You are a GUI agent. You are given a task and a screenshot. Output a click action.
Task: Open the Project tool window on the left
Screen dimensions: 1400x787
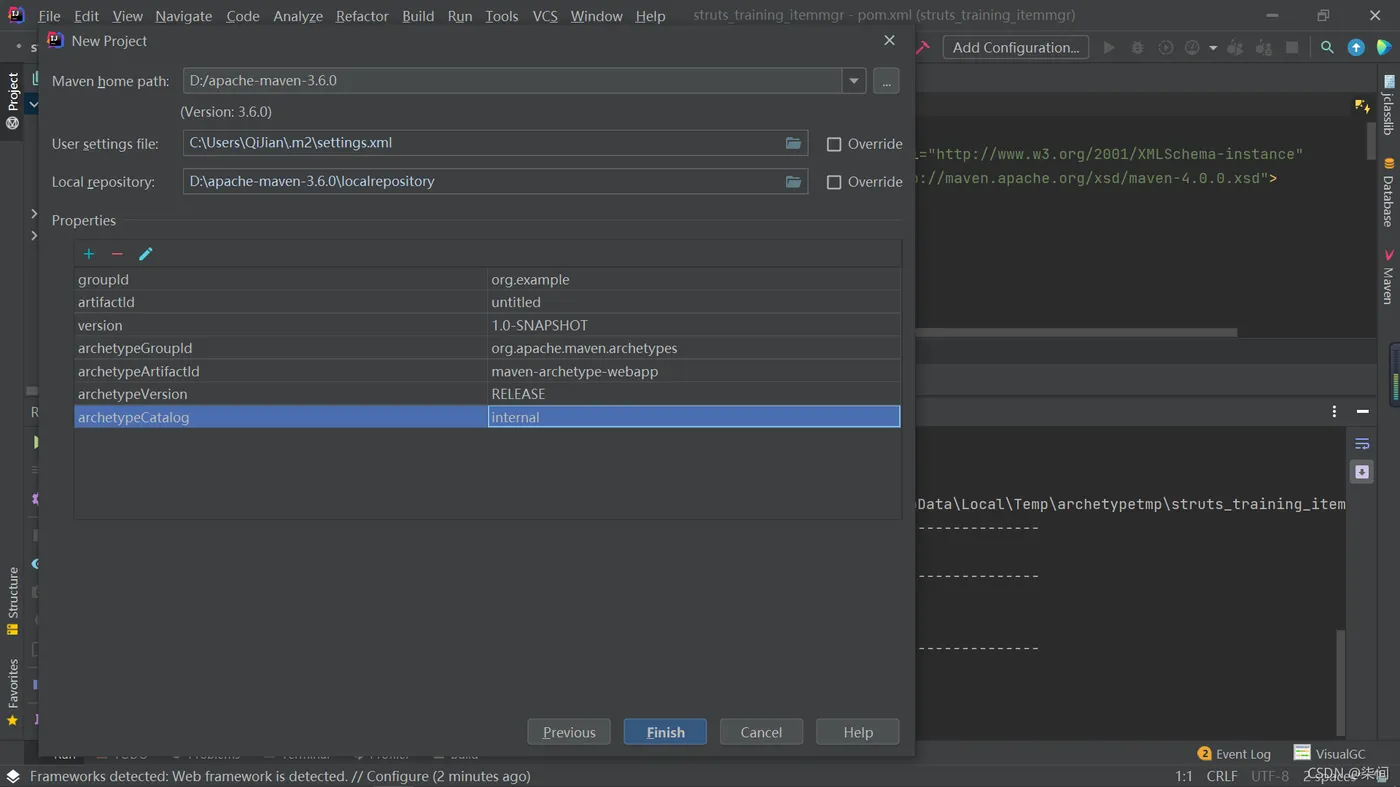pyautogui.click(x=13, y=101)
